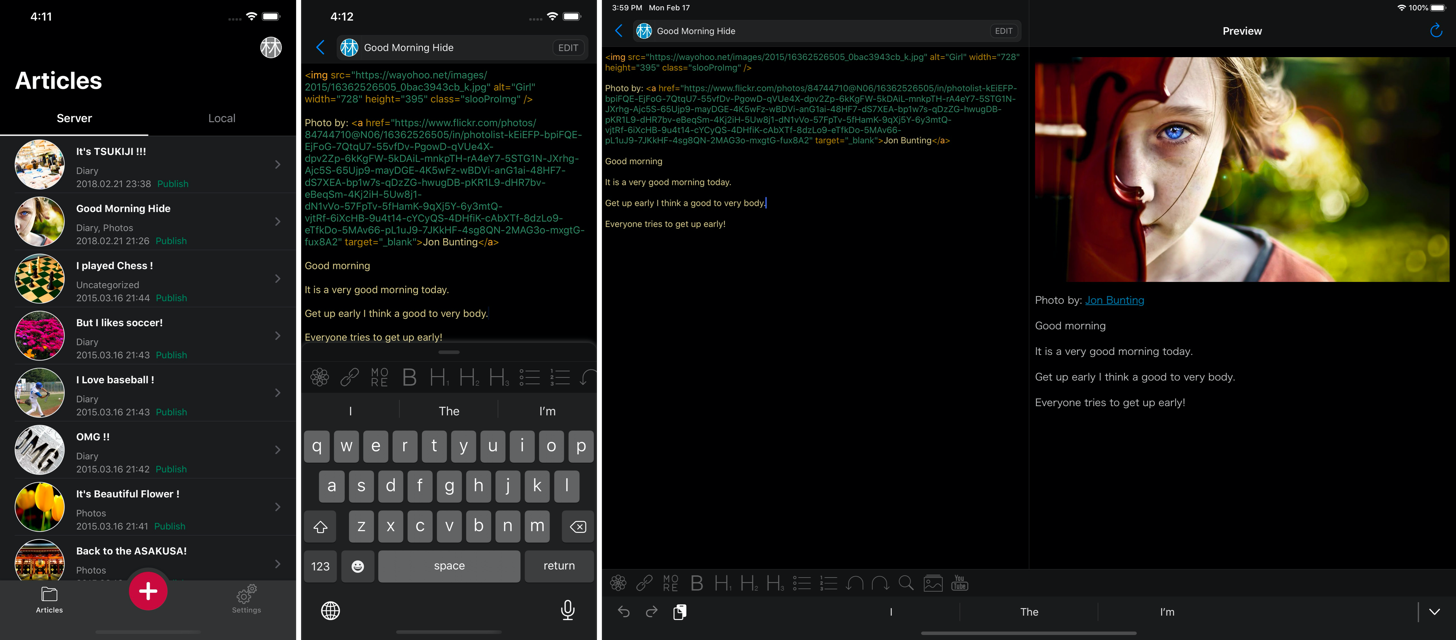
Task: Open the "But I likes soccer!" article
Action: 148,336
